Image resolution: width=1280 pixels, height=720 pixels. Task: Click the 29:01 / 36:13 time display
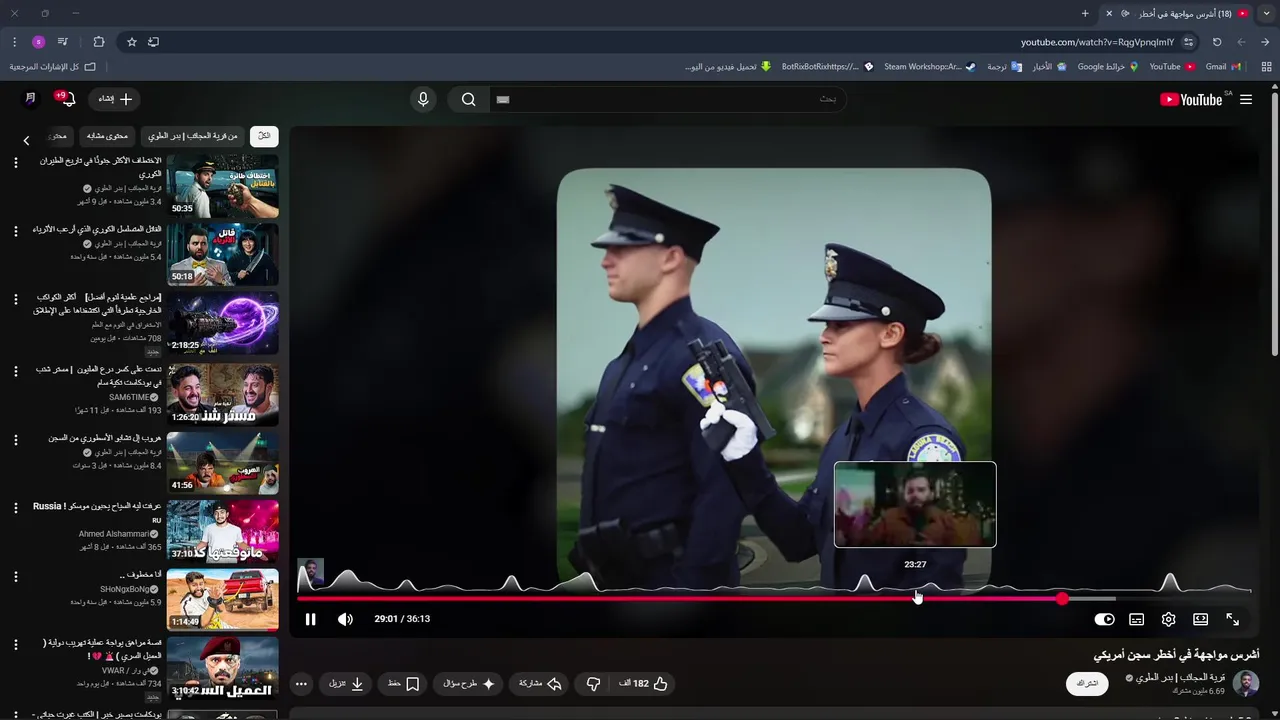[402, 619]
